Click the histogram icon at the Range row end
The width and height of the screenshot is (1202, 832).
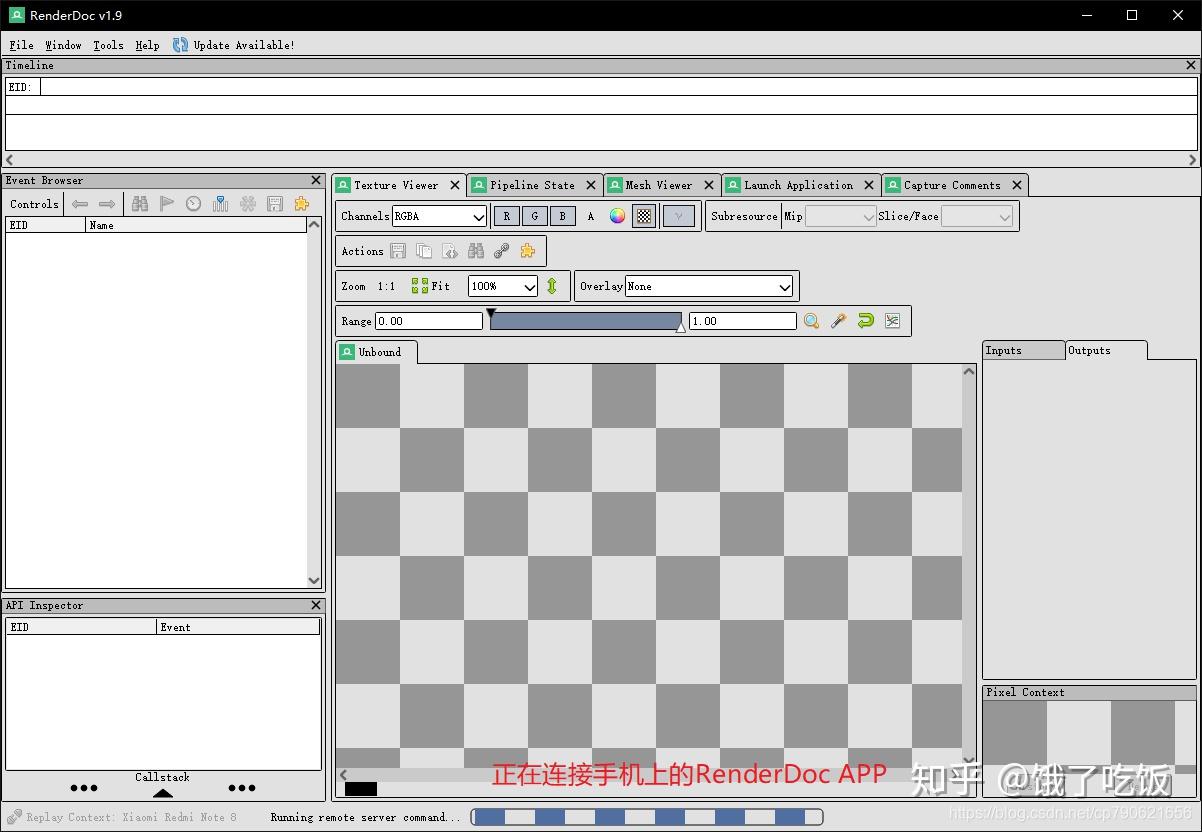[892, 320]
